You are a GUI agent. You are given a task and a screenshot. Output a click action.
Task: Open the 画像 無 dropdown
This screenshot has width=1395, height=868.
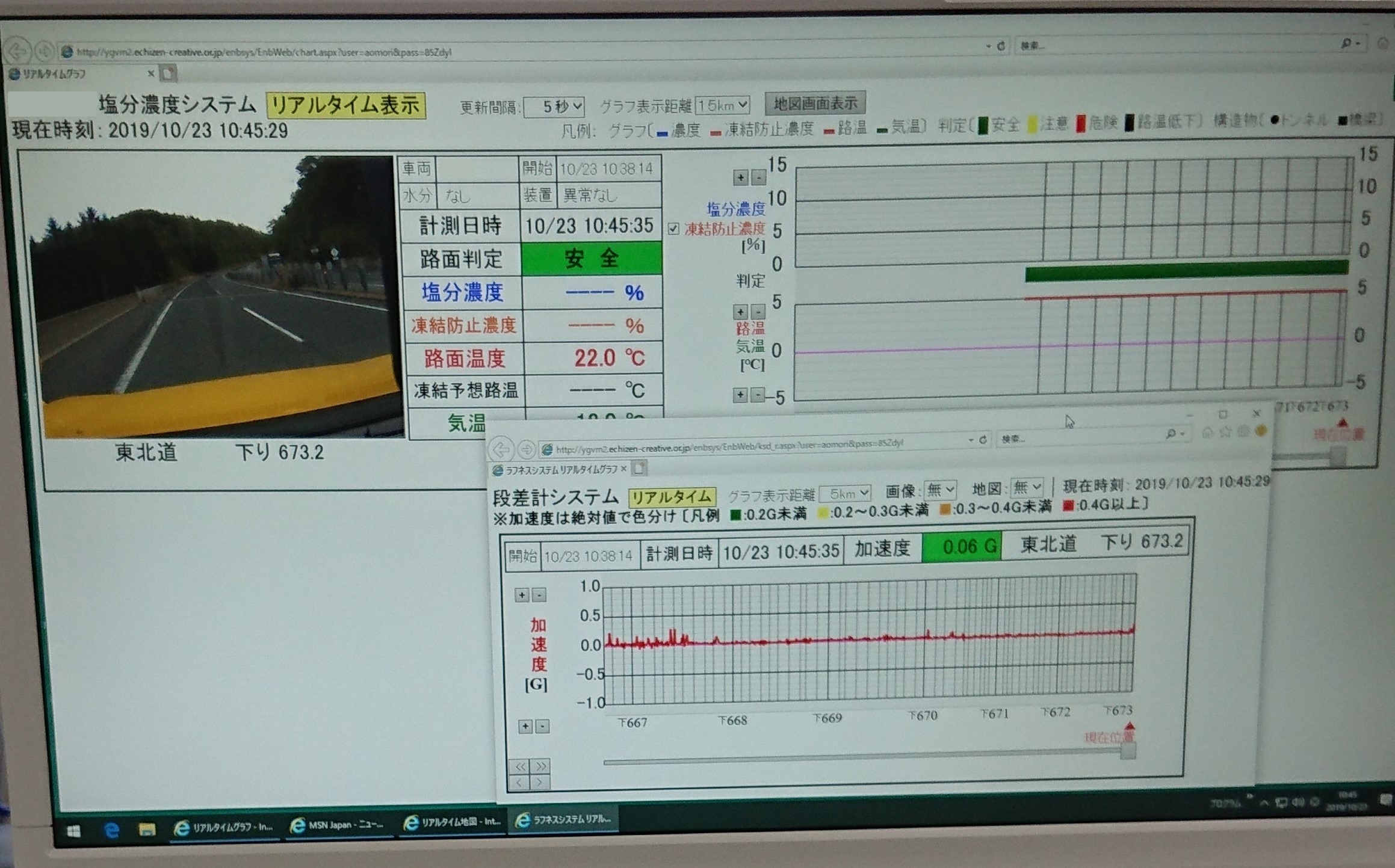(940, 490)
